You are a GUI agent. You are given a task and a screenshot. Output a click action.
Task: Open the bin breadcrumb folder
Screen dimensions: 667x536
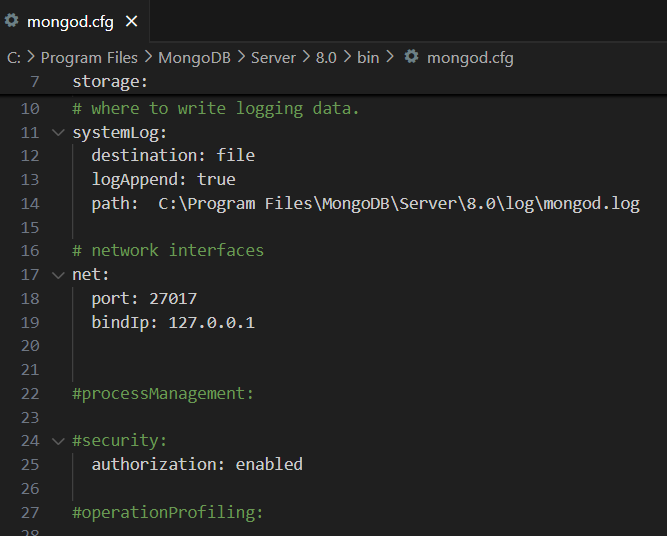[368, 57]
